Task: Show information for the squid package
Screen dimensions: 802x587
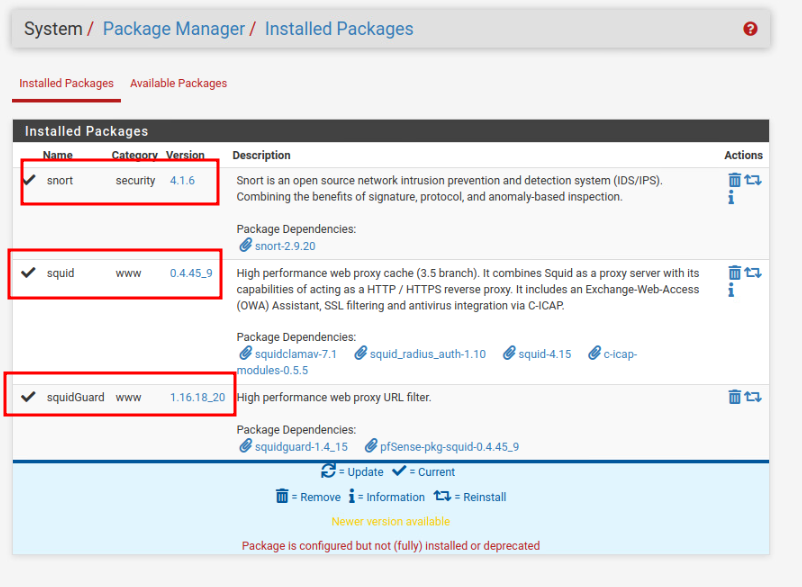Action: [731, 290]
